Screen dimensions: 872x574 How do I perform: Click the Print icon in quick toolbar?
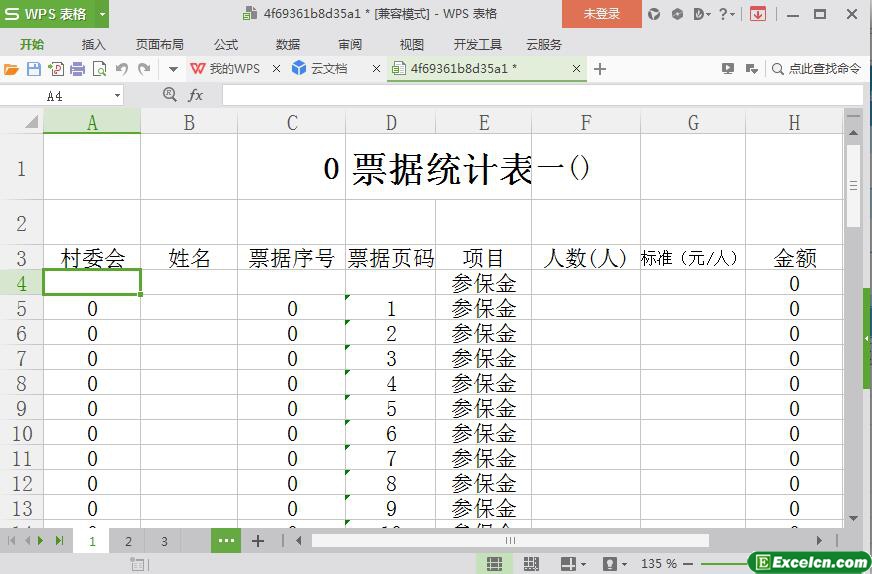pyautogui.click(x=77, y=69)
